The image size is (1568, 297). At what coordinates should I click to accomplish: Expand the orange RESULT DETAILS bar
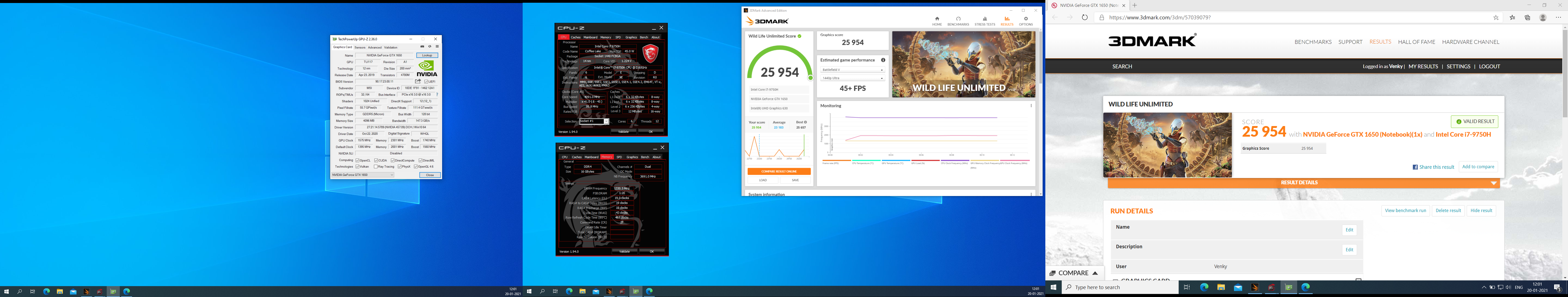tap(1304, 183)
